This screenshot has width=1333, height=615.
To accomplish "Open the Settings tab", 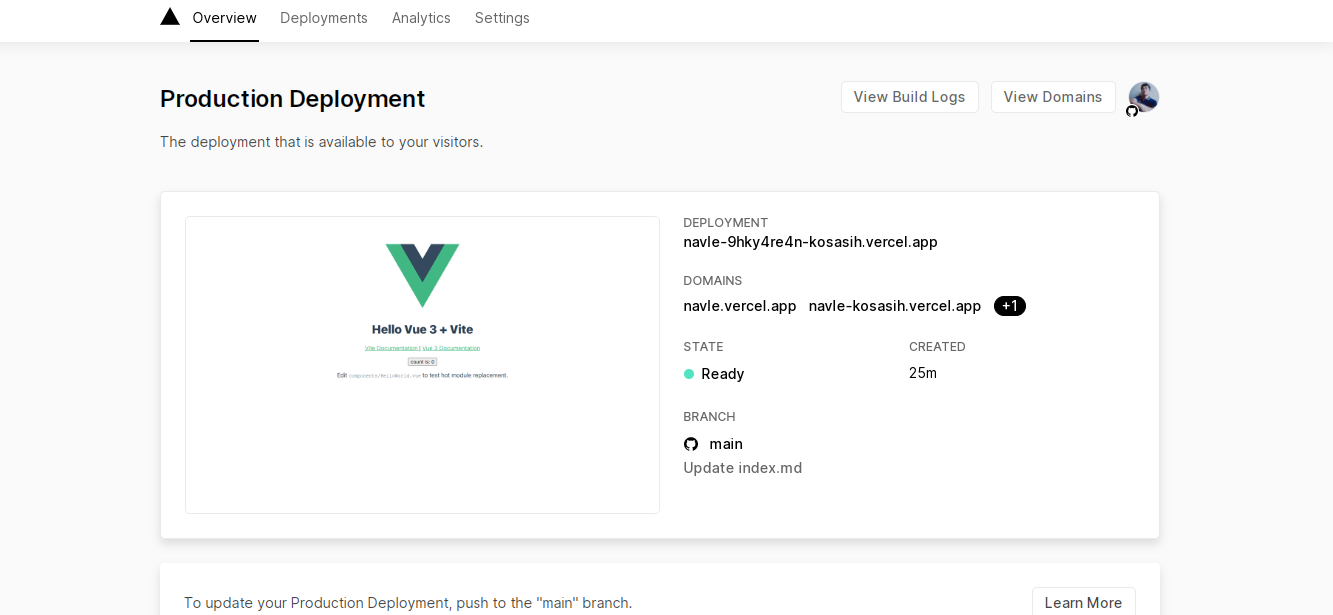I will point(502,18).
